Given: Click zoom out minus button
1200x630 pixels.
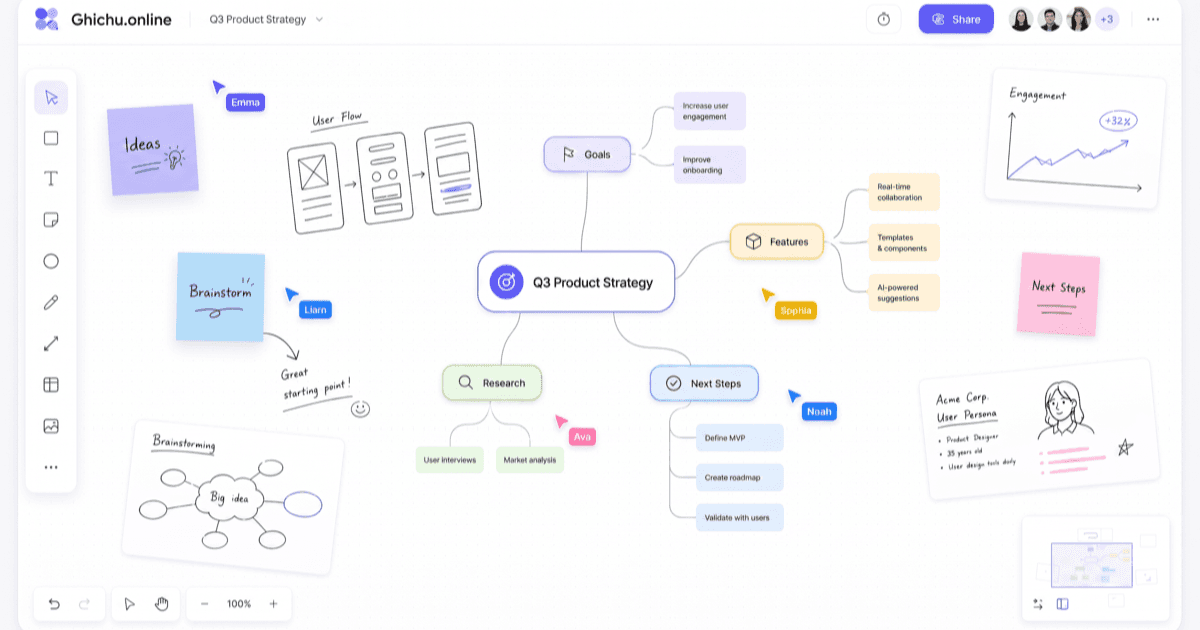Looking at the screenshot, I should point(204,604).
